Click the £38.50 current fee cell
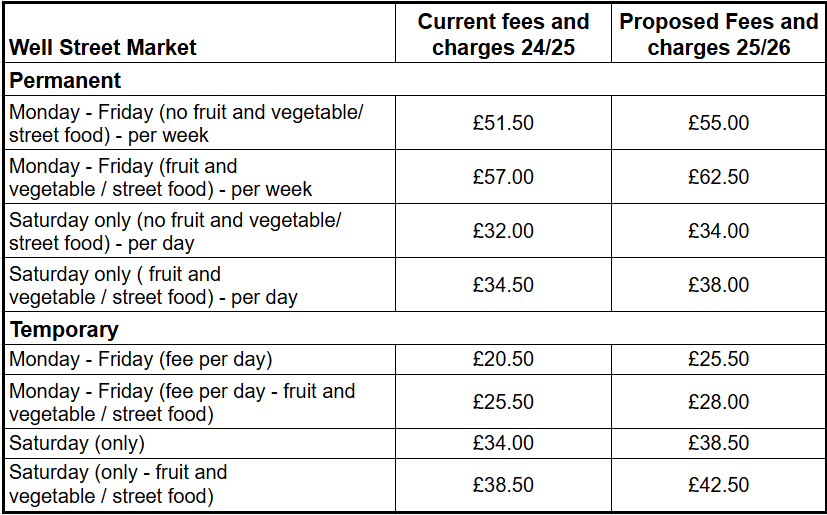This screenshot has height=515, width=827. tap(503, 485)
